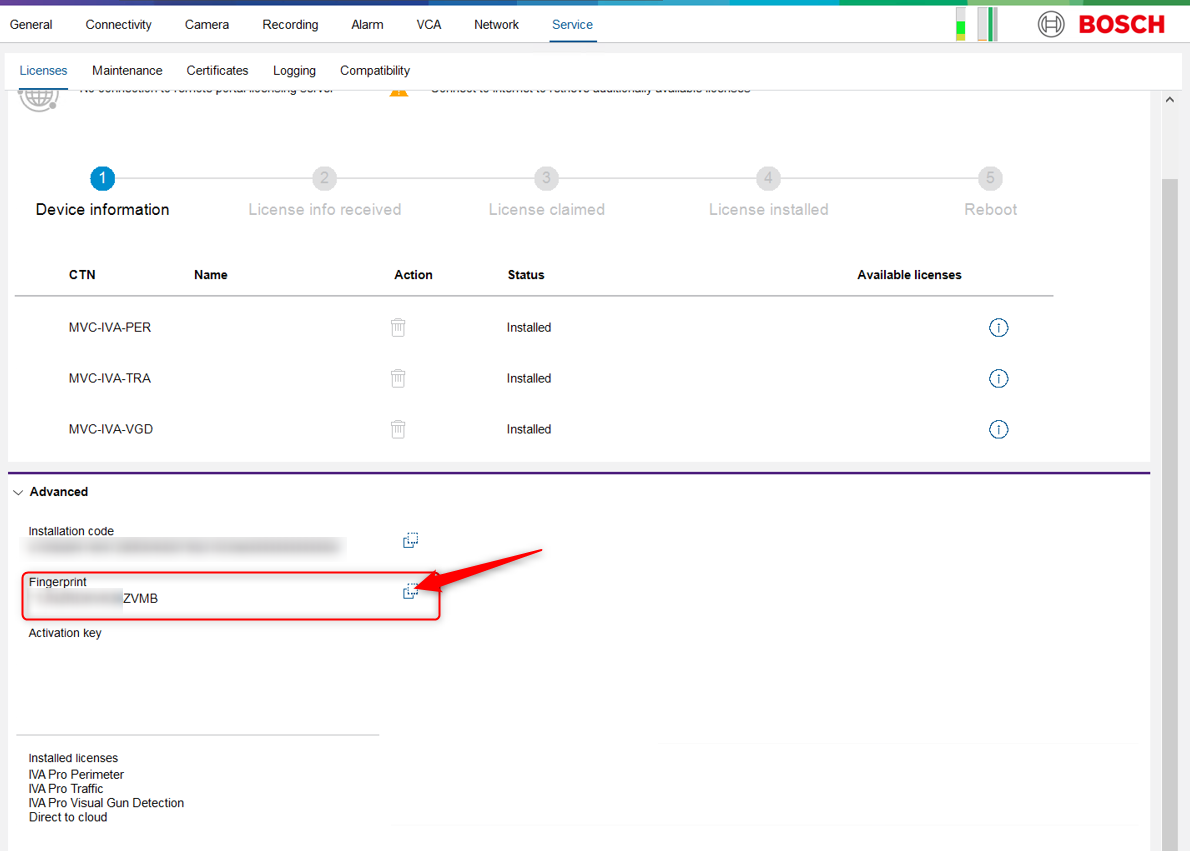Click delete trash icon for MVC-IVA-TRA
Image resolution: width=1190 pixels, height=851 pixels.
tap(398, 378)
